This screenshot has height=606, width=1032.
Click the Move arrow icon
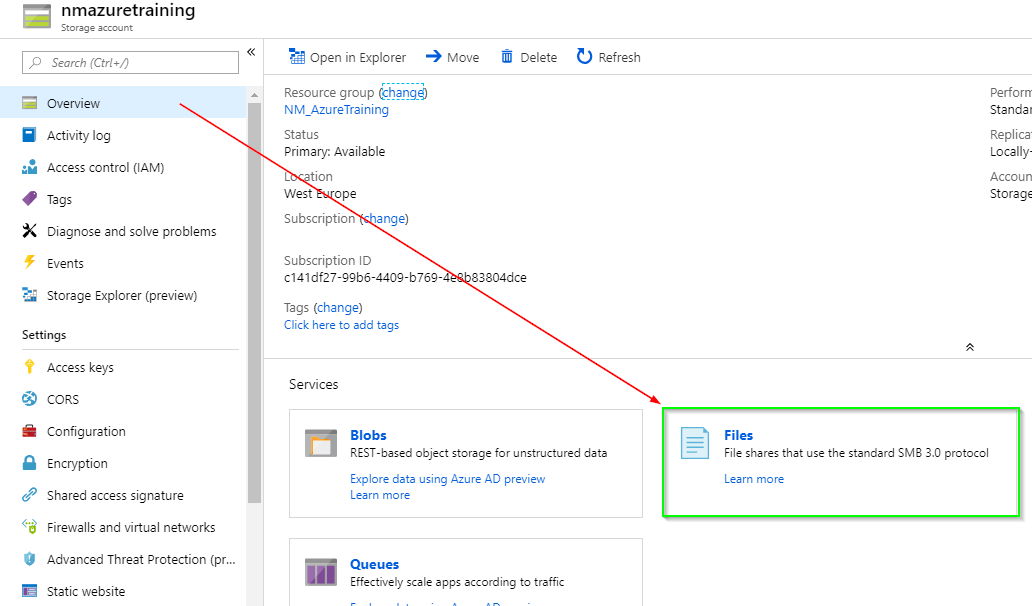click(434, 57)
